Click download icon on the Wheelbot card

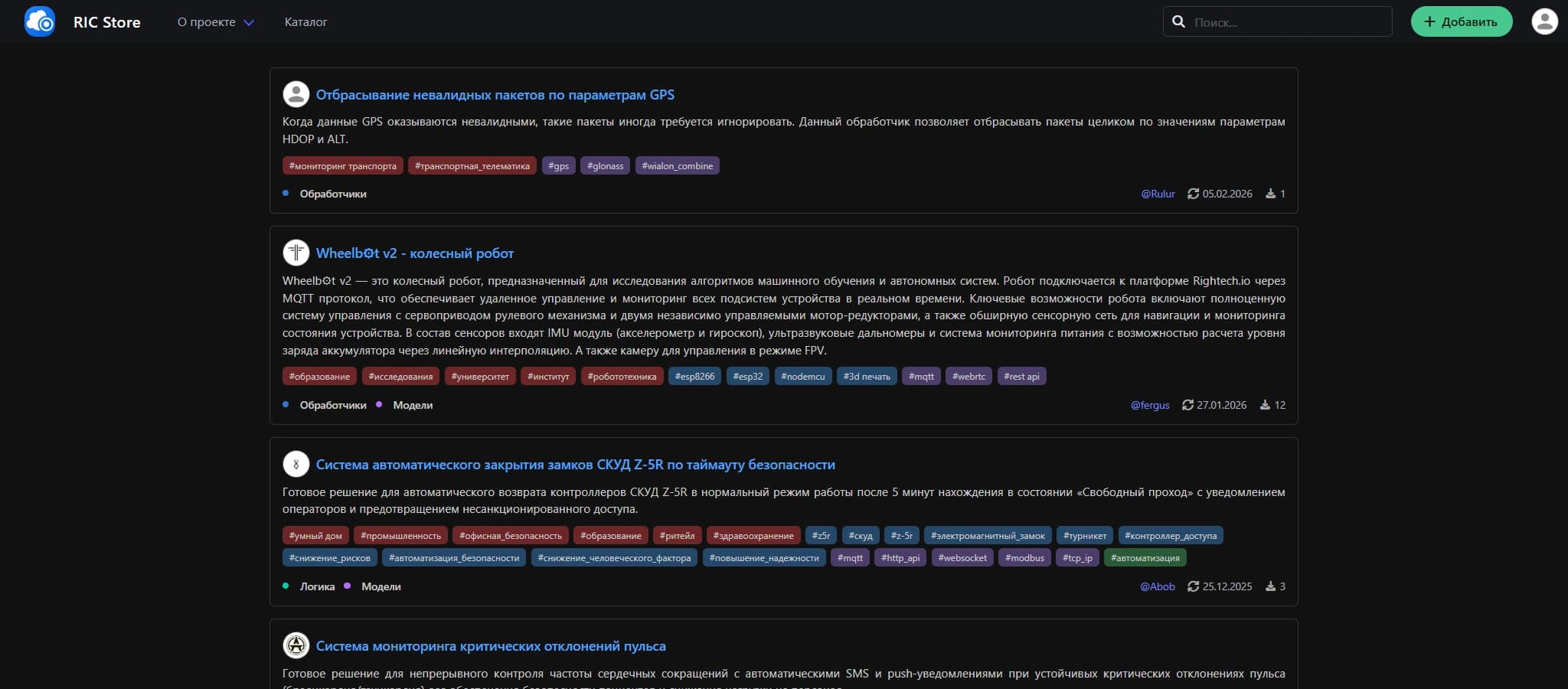1265,405
